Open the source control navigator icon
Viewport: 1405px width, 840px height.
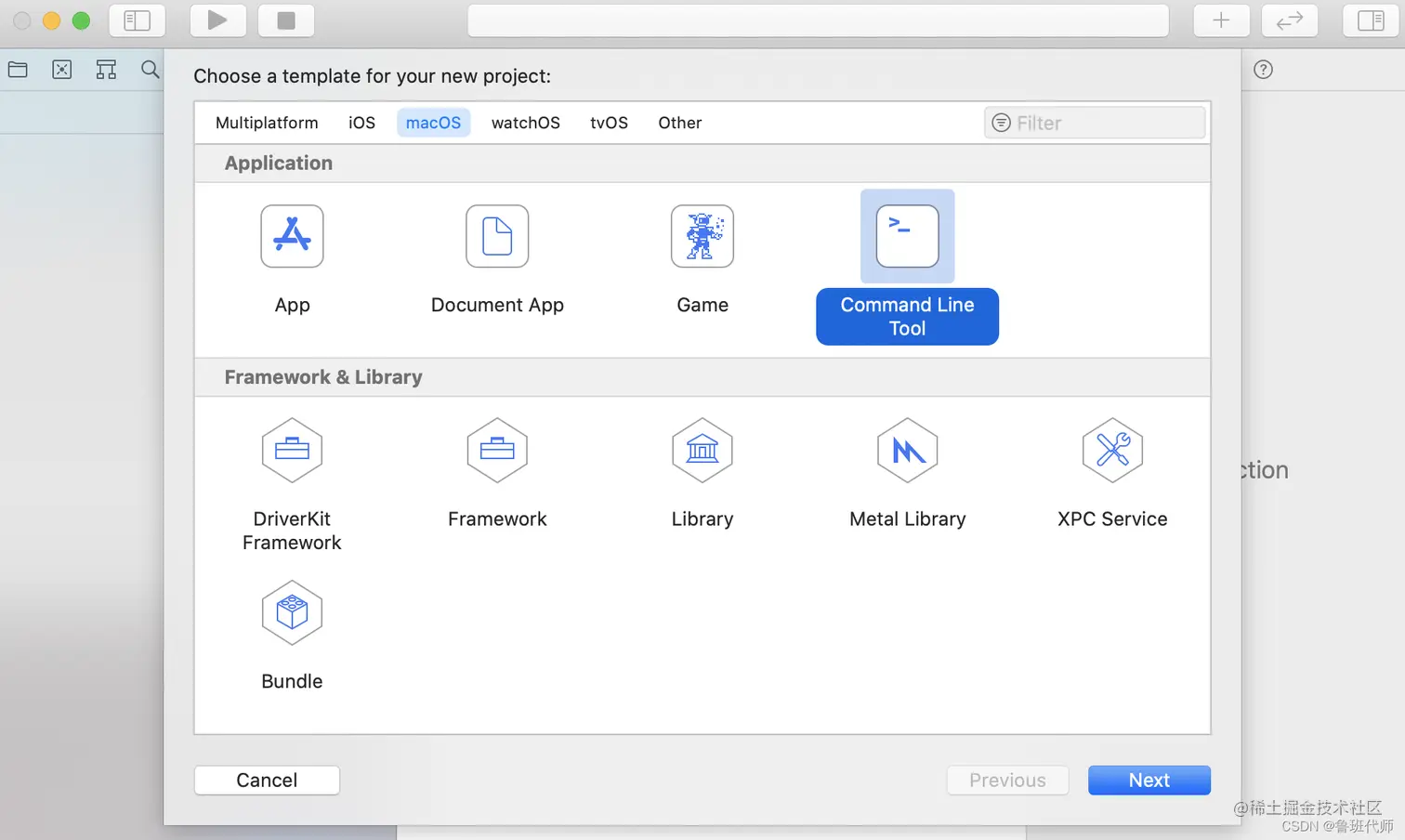point(62,70)
